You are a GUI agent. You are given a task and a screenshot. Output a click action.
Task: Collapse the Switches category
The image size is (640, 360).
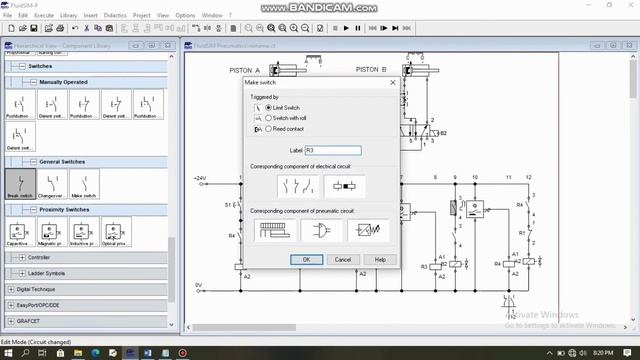(22, 66)
